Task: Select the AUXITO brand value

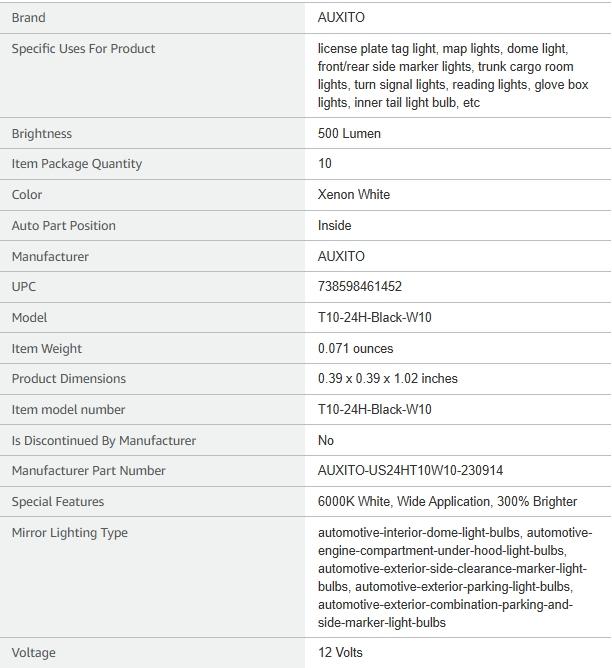Action: (x=341, y=17)
